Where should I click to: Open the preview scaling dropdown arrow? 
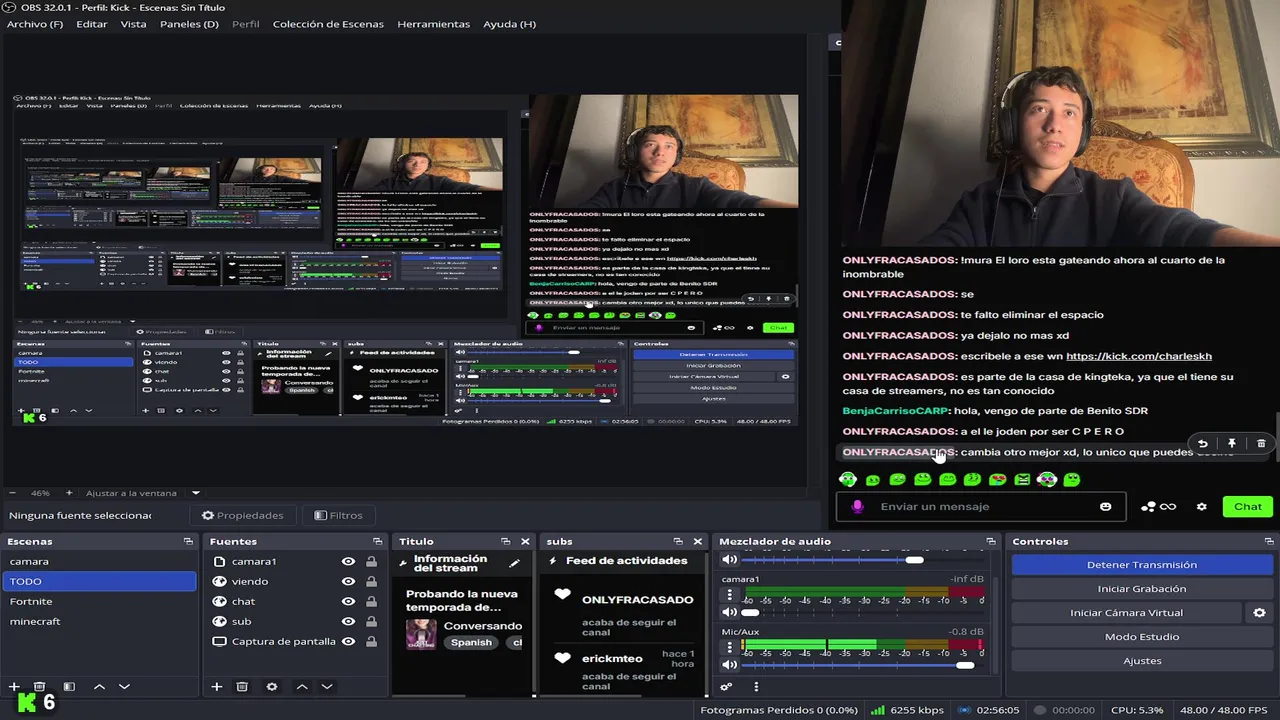point(196,493)
